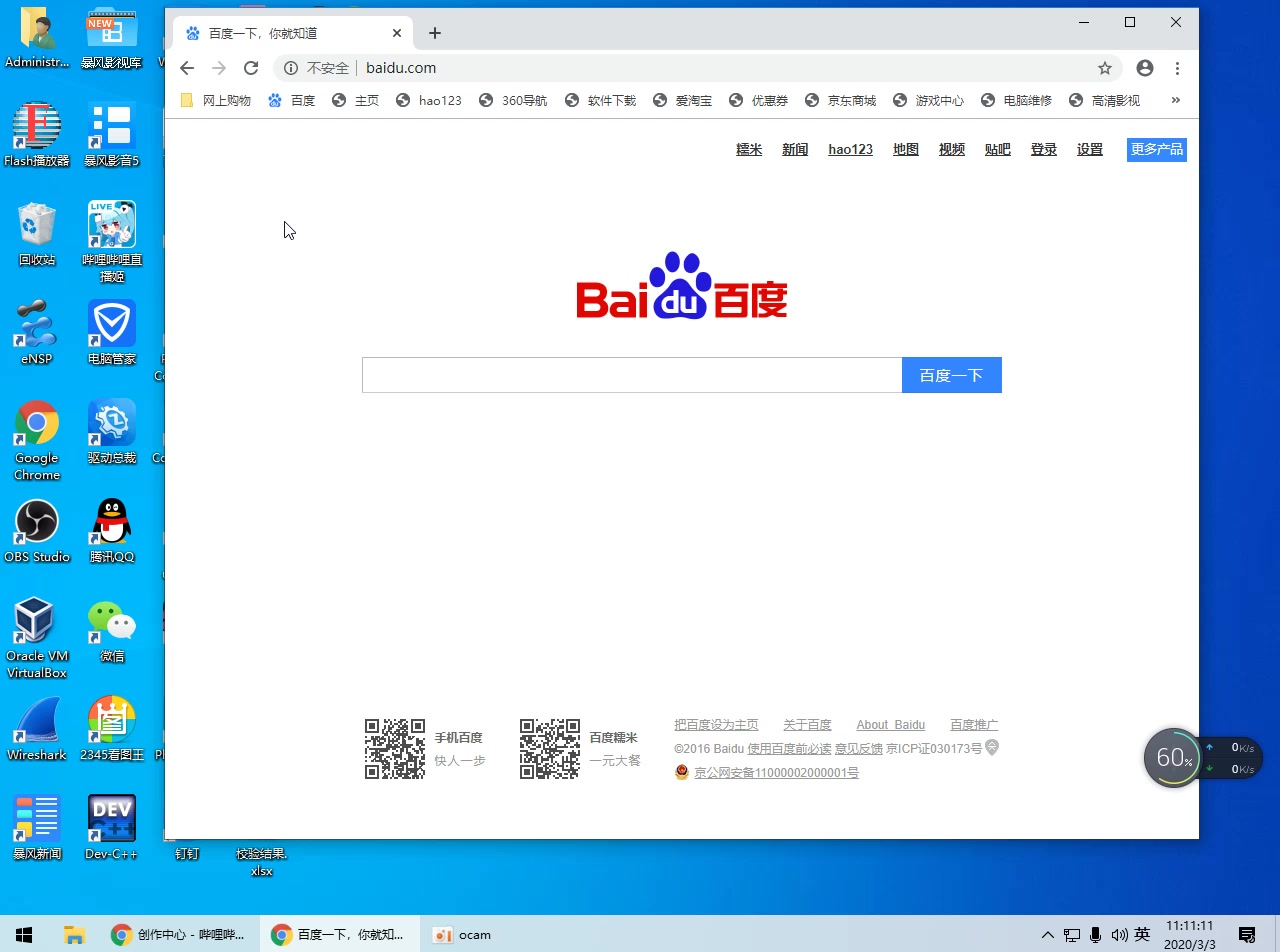Click the 百度推广 footer link
This screenshot has height=952, width=1280.
point(974,725)
